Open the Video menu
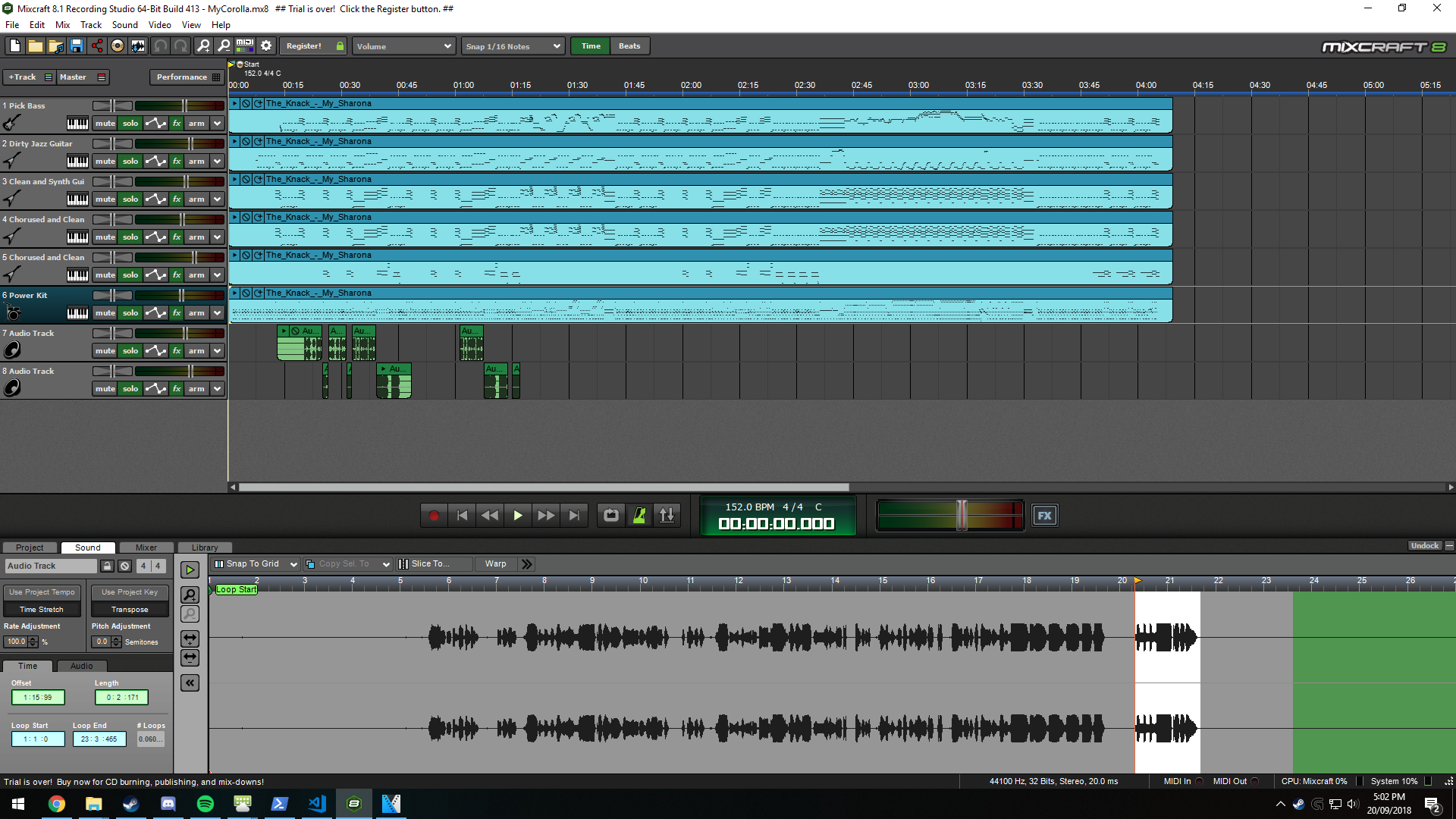Image resolution: width=1456 pixels, height=819 pixels. pos(159,25)
